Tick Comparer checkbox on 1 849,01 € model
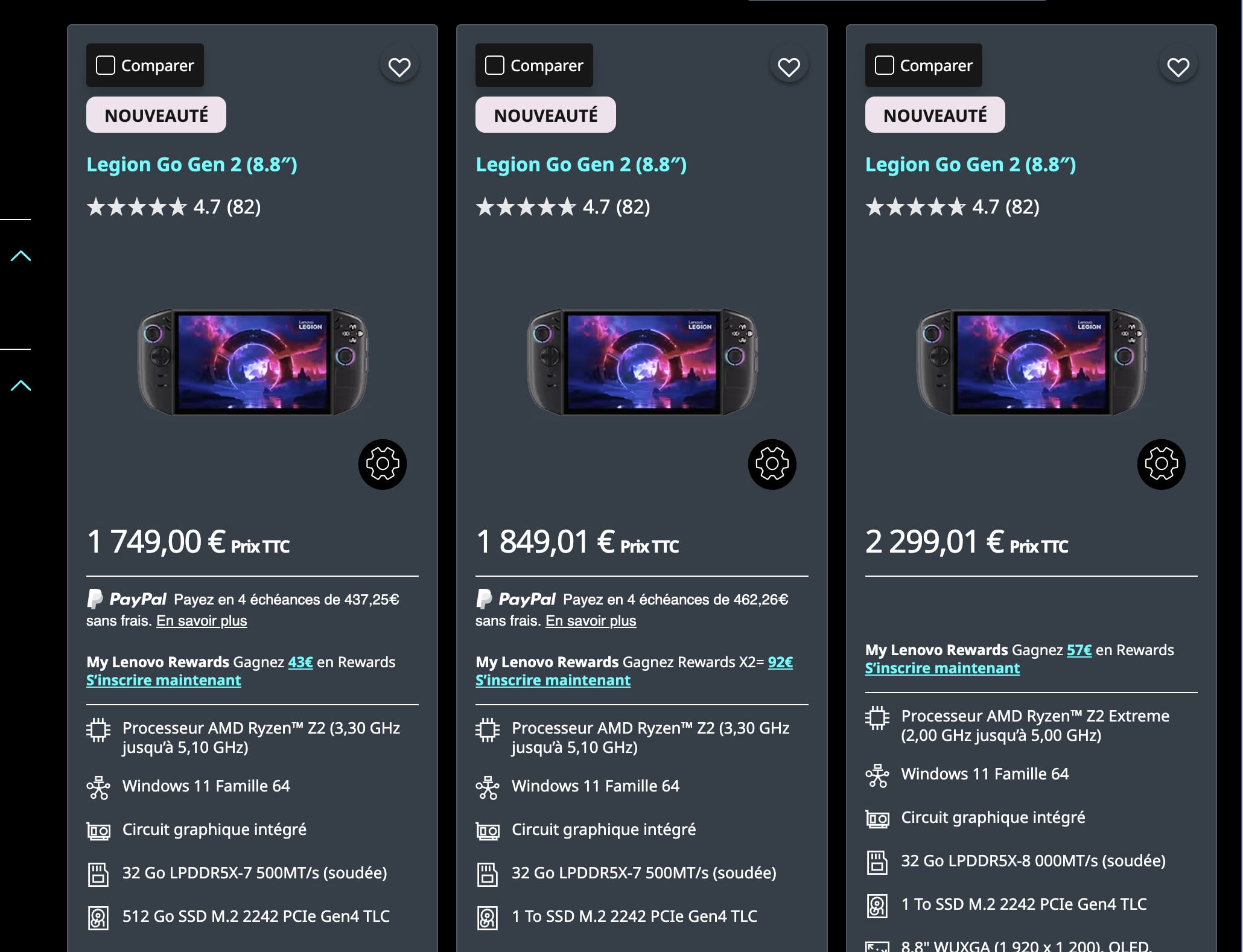Image resolution: width=1243 pixels, height=952 pixels. (x=495, y=65)
